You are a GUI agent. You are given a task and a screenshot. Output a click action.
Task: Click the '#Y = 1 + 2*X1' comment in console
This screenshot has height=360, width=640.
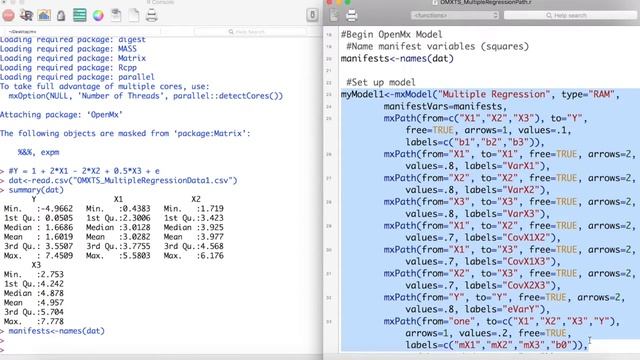84,171
